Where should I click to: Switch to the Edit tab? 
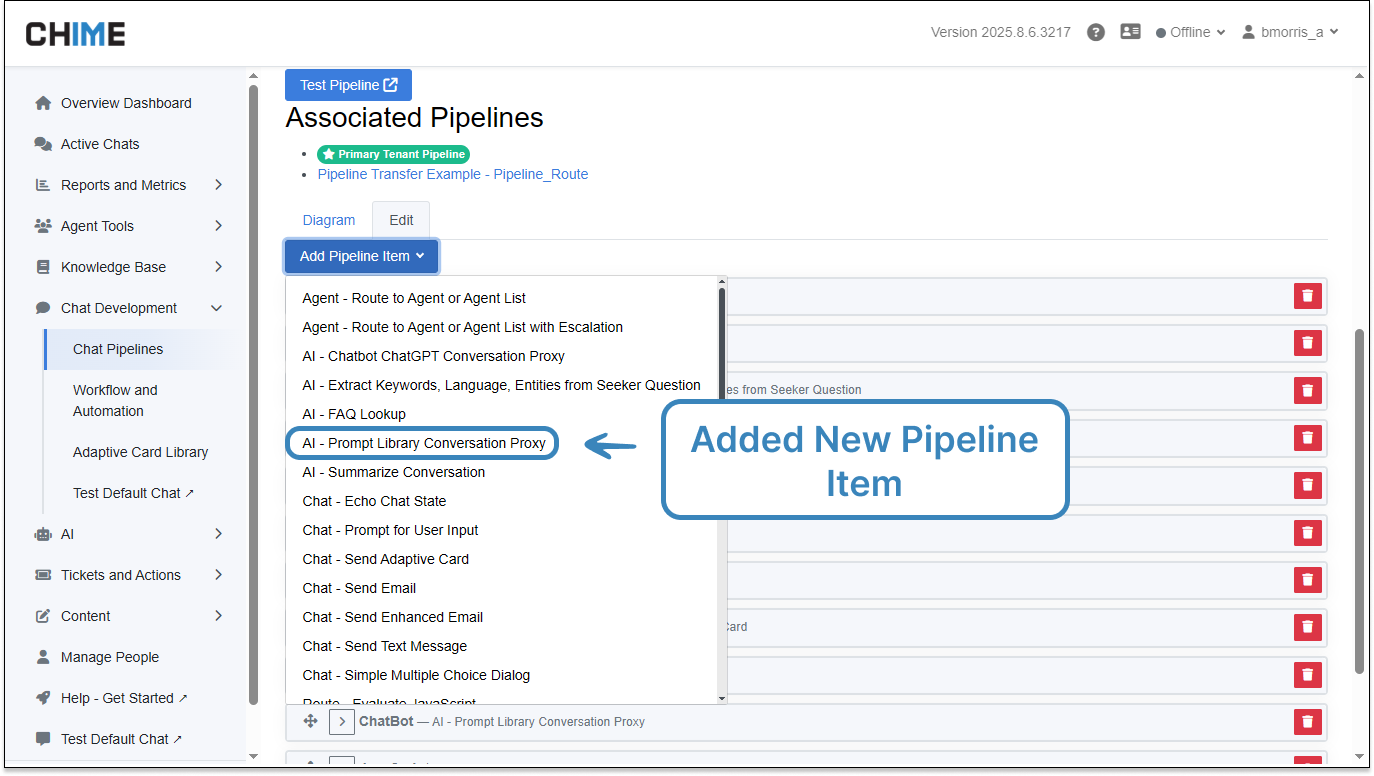pyautogui.click(x=401, y=220)
